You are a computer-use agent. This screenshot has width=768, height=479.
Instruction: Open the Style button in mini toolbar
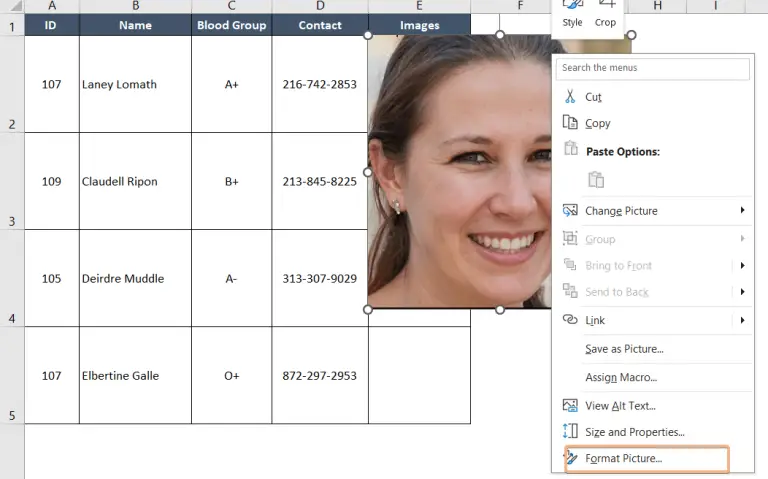point(572,14)
